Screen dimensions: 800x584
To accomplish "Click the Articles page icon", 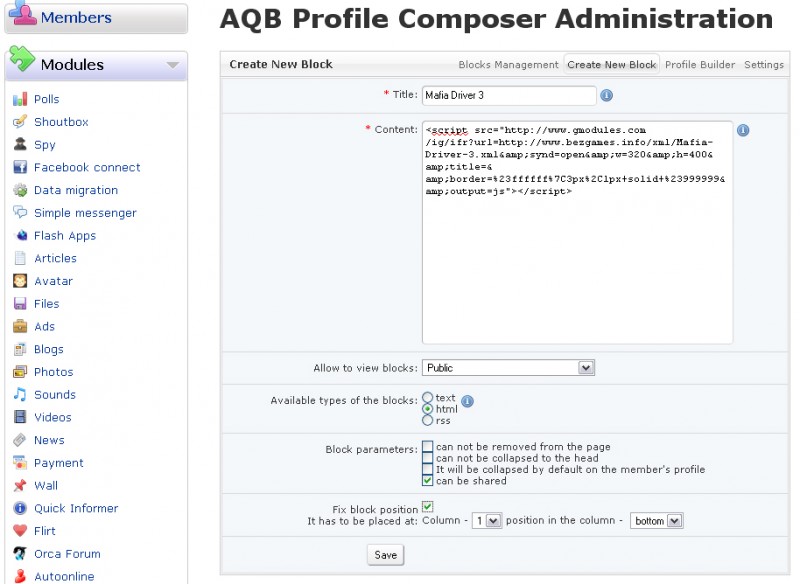I will 20,258.
